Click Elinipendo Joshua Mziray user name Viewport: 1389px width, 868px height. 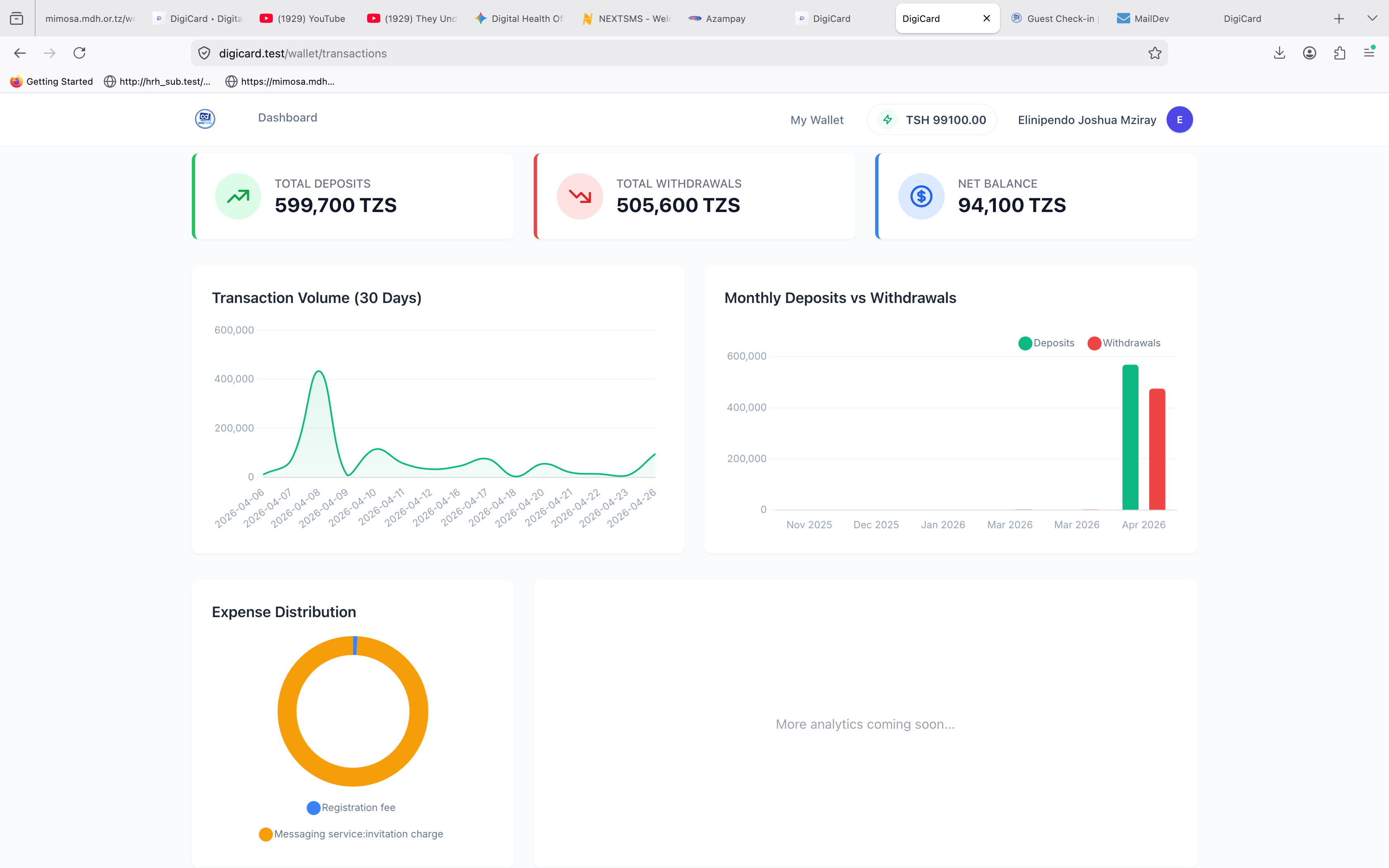point(1086,120)
